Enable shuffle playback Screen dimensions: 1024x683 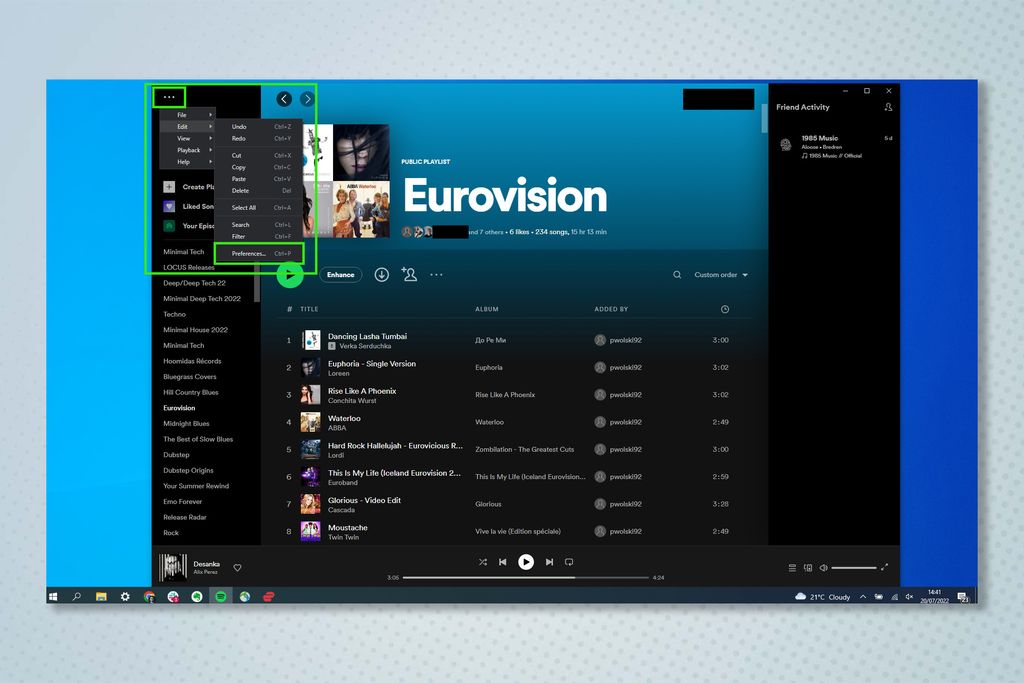coord(483,561)
